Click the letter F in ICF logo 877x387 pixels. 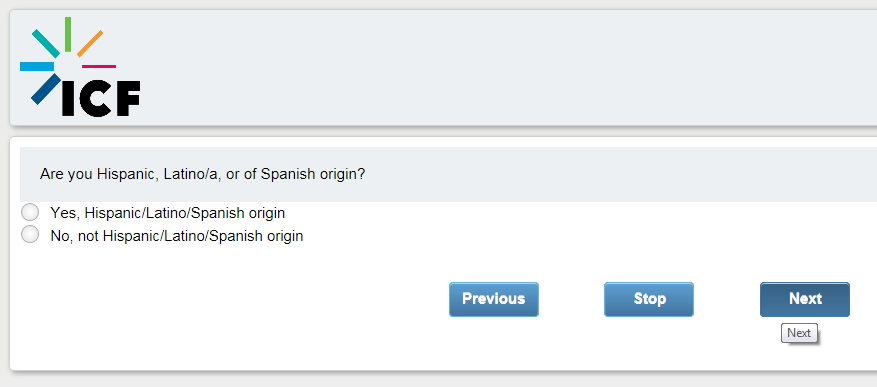[x=127, y=98]
